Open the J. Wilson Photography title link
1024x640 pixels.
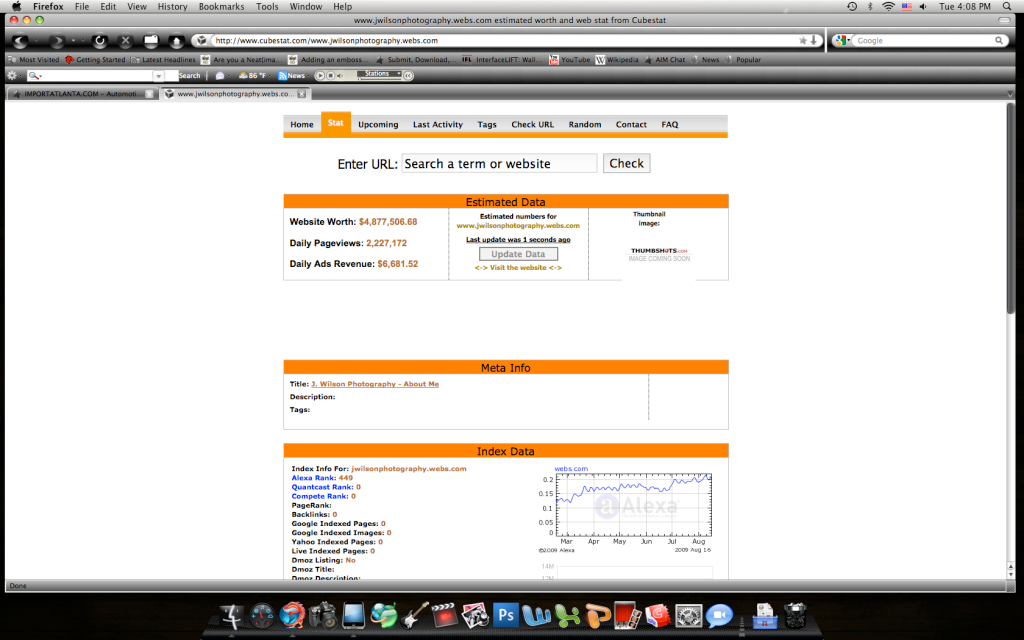[x=375, y=384]
